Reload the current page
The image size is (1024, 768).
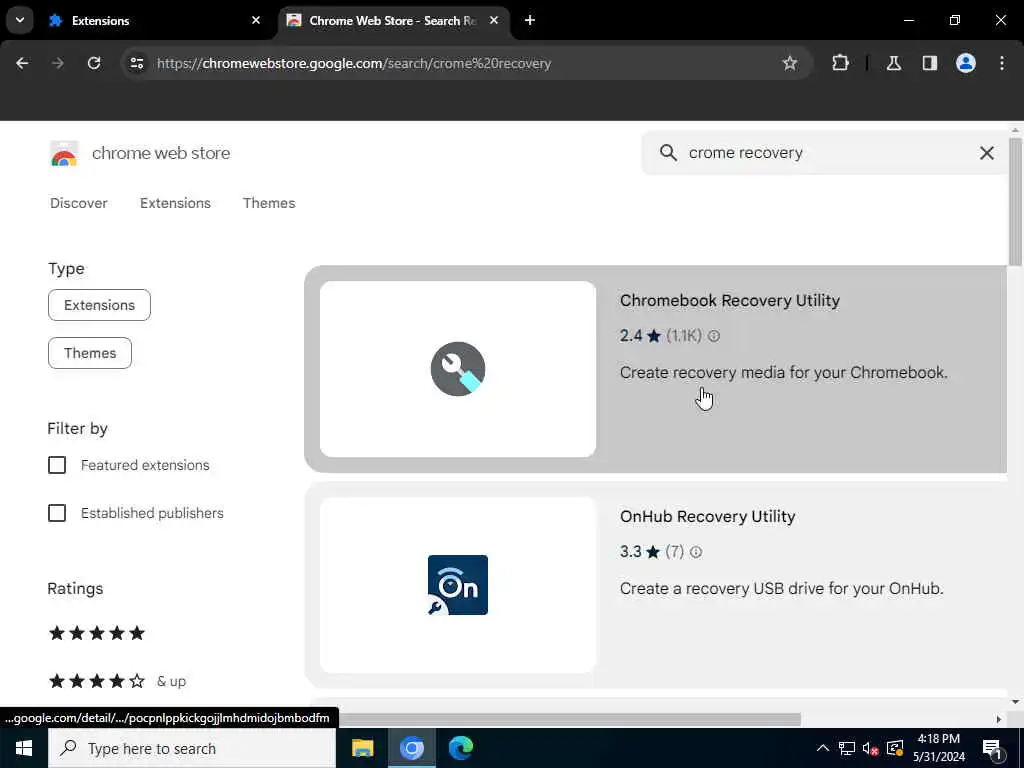pyautogui.click(x=94, y=63)
